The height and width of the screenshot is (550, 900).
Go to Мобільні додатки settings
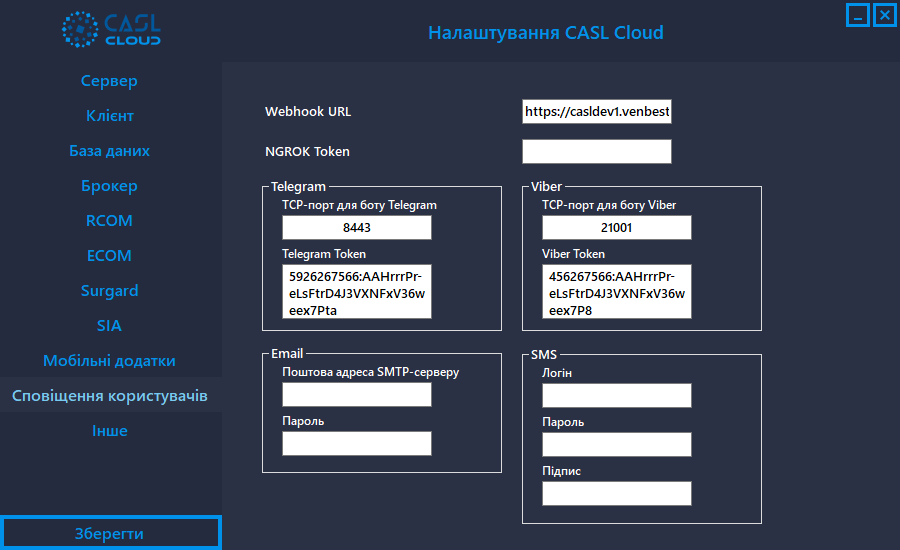[109, 361]
